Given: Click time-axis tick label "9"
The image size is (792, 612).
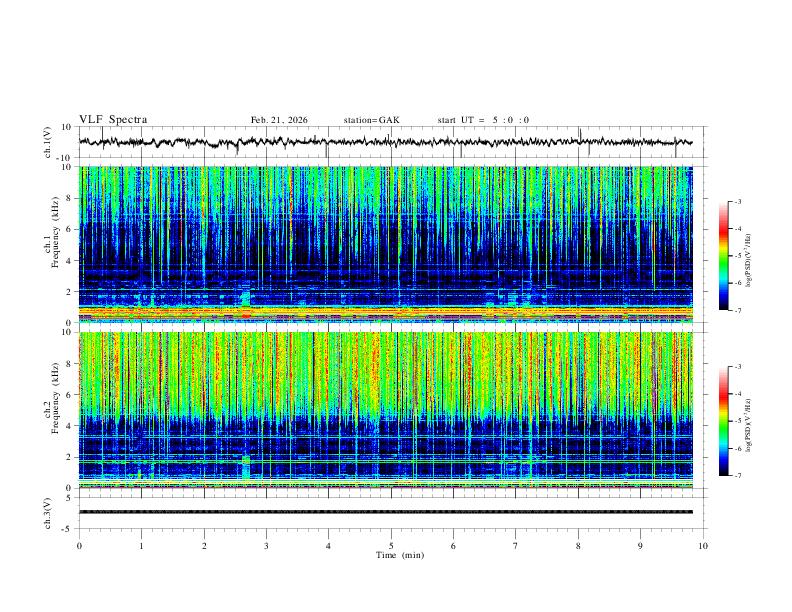Looking at the screenshot, I should coord(640,546).
